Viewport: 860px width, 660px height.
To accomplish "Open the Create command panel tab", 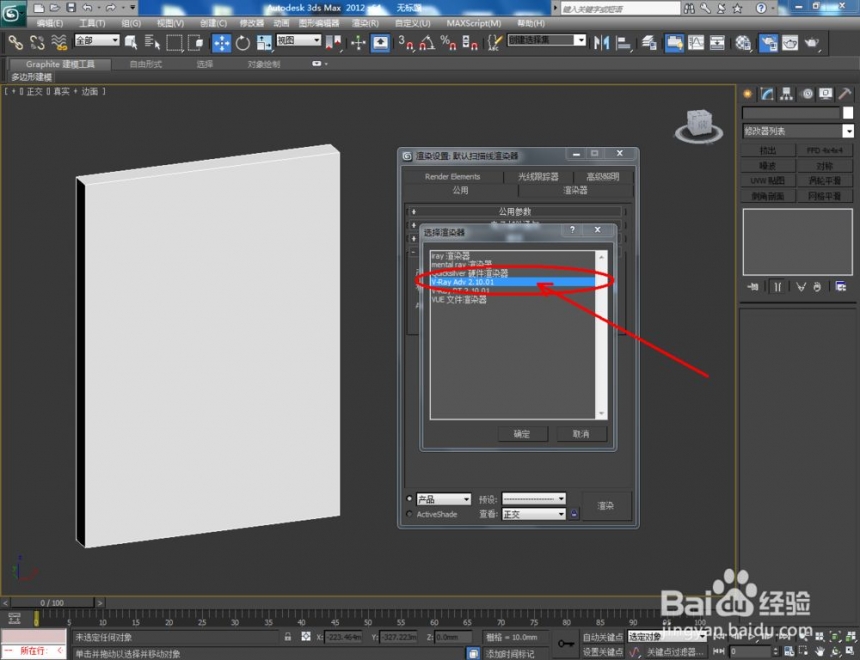I will coord(748,94).
